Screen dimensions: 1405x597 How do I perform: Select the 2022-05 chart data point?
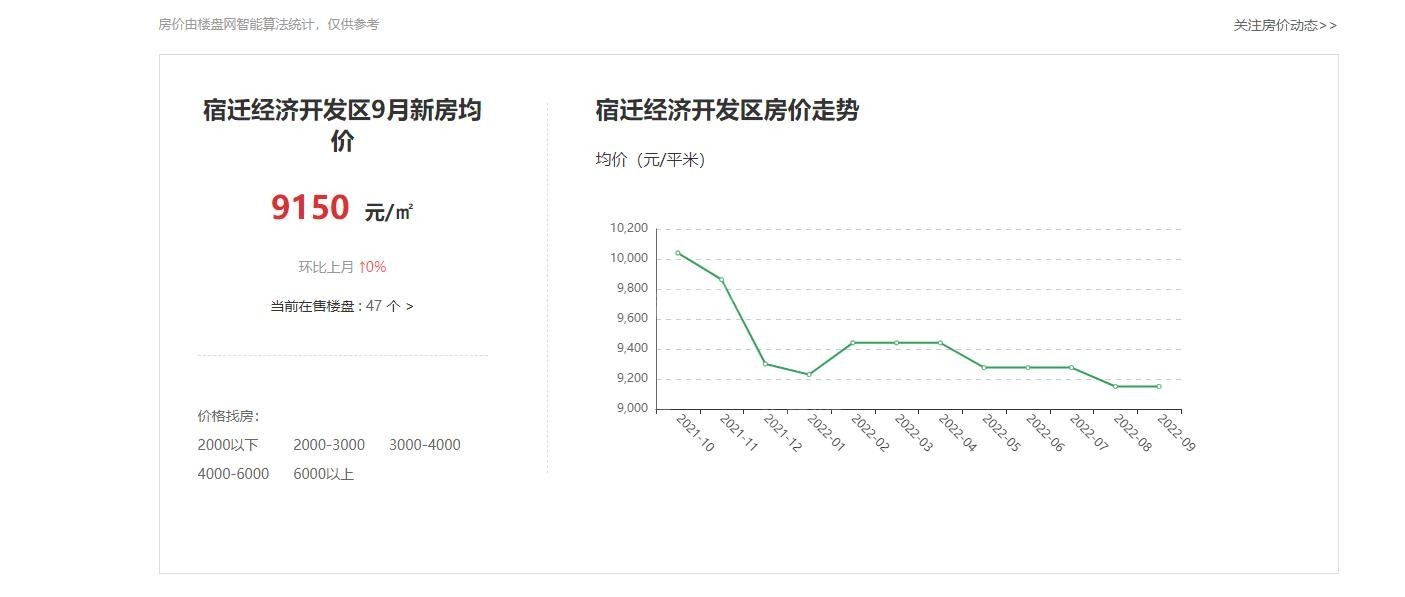[x=984, y=367]
